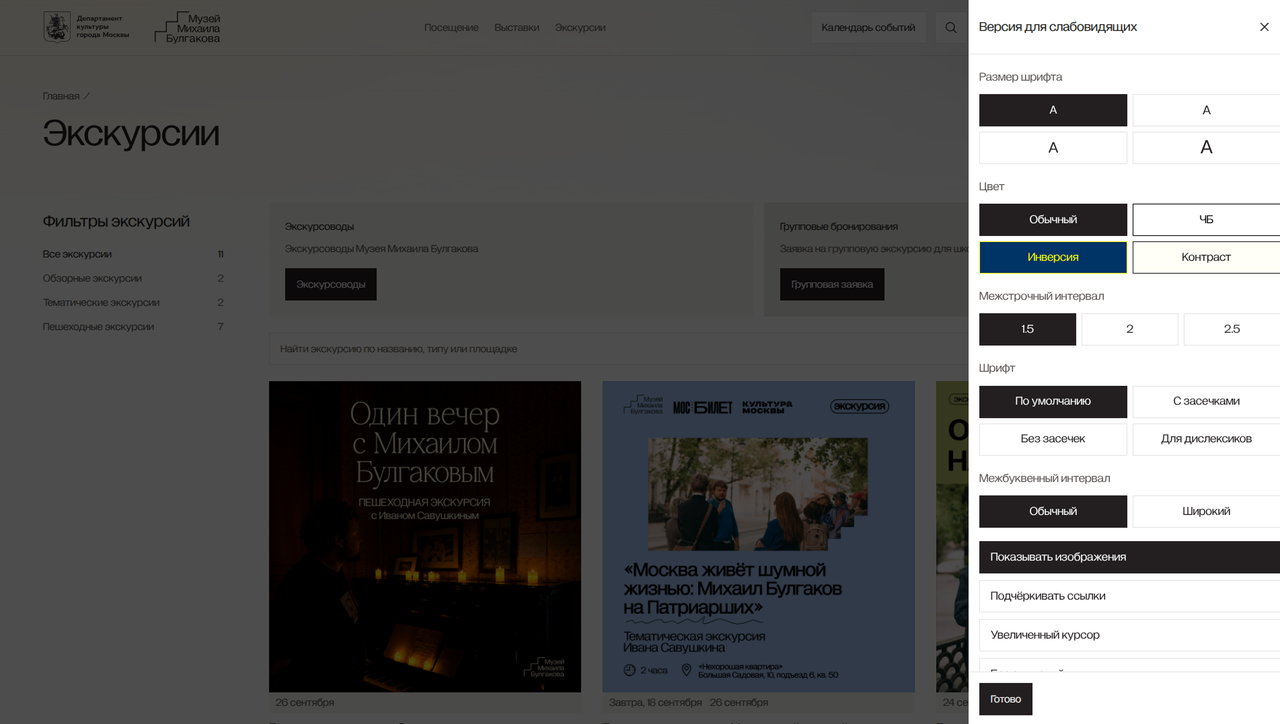This screenshot has height=724, width=1280.
Task: Confirm settings with the Готово button
Action: 1006,699
